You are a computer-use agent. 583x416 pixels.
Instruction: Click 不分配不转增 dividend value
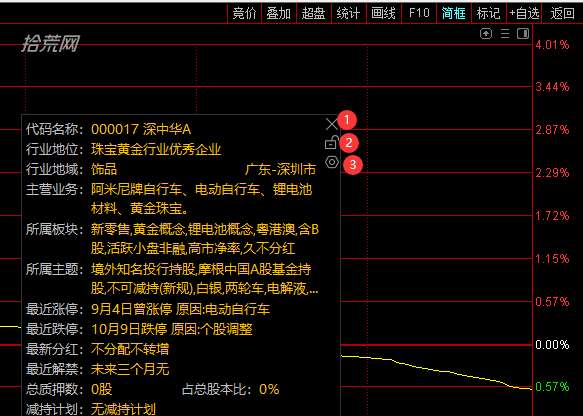coord(130,349)
